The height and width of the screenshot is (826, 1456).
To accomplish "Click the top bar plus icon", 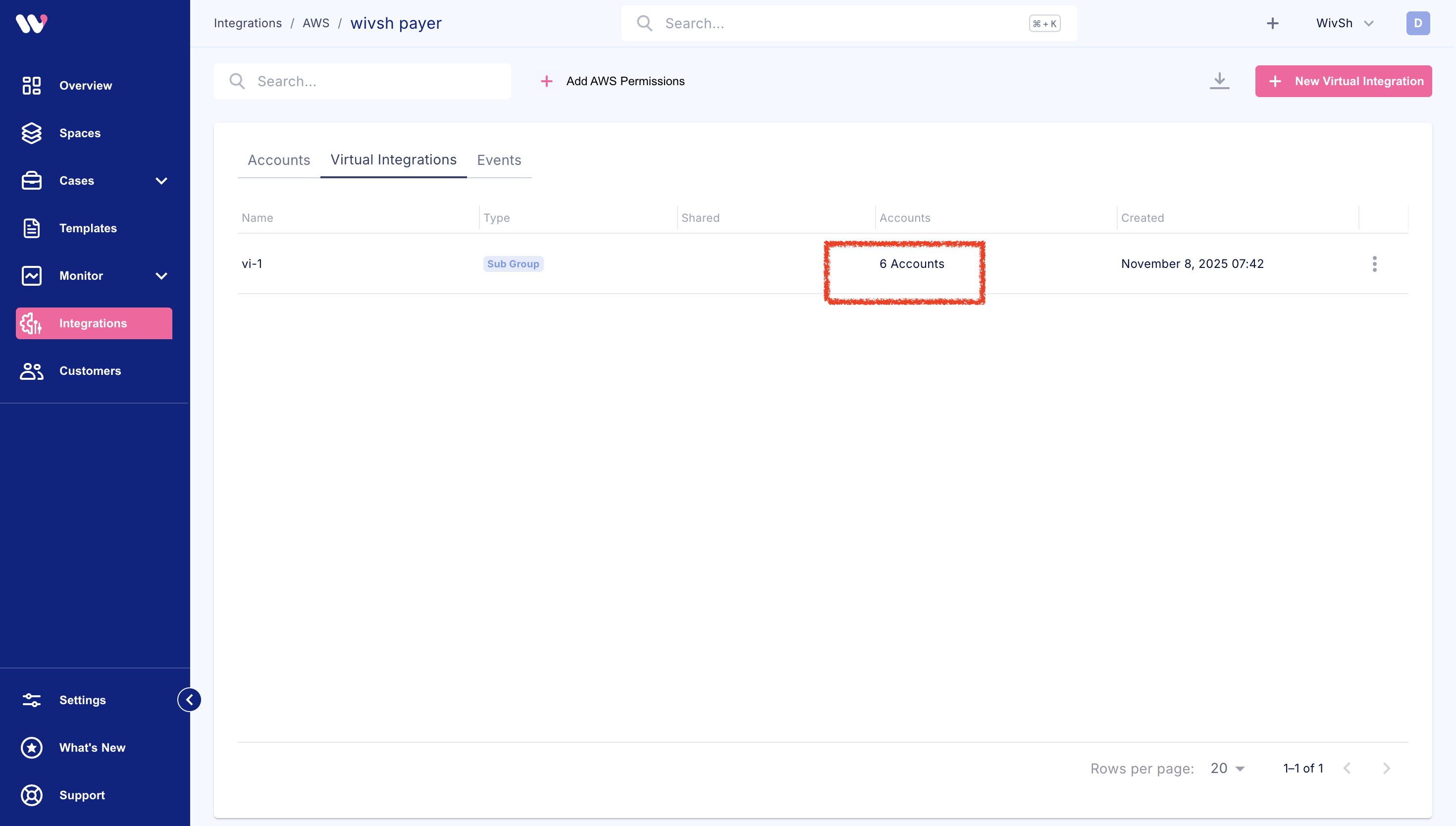I will tap(1272, 23).
